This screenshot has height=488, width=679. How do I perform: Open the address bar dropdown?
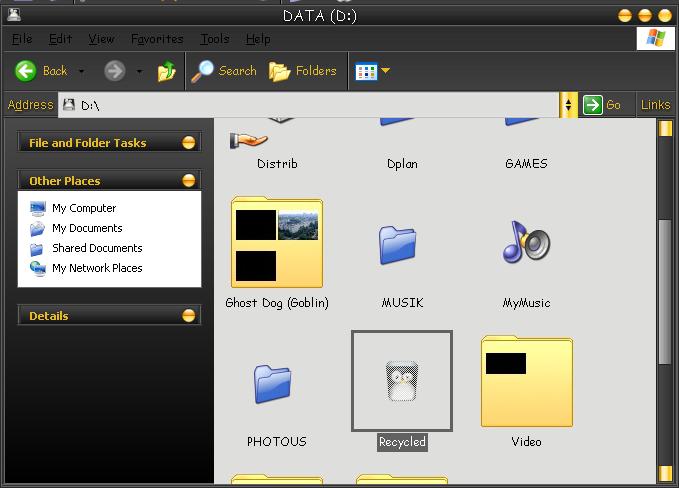(x=568, y=105)
